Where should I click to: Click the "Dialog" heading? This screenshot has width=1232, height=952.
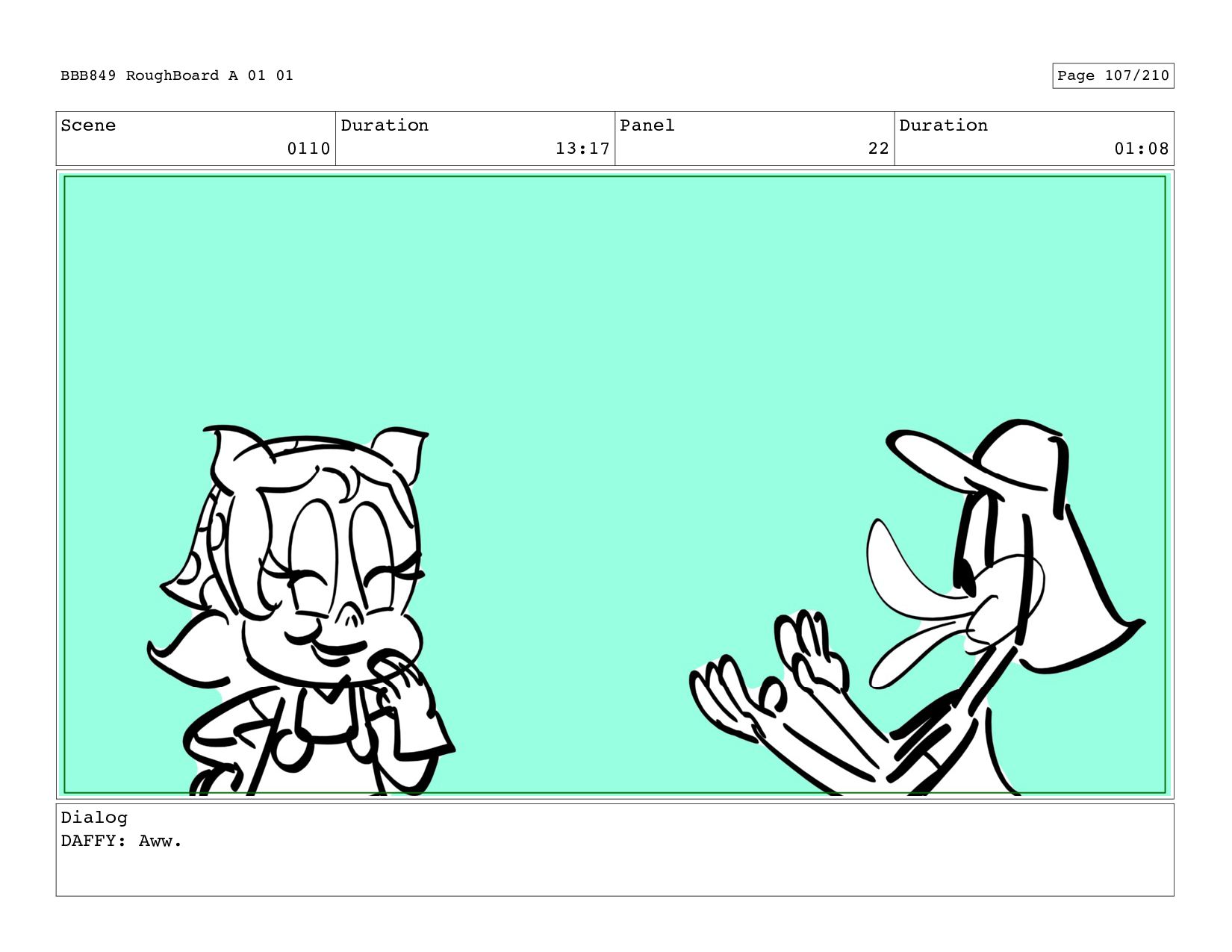coord(94,818)
